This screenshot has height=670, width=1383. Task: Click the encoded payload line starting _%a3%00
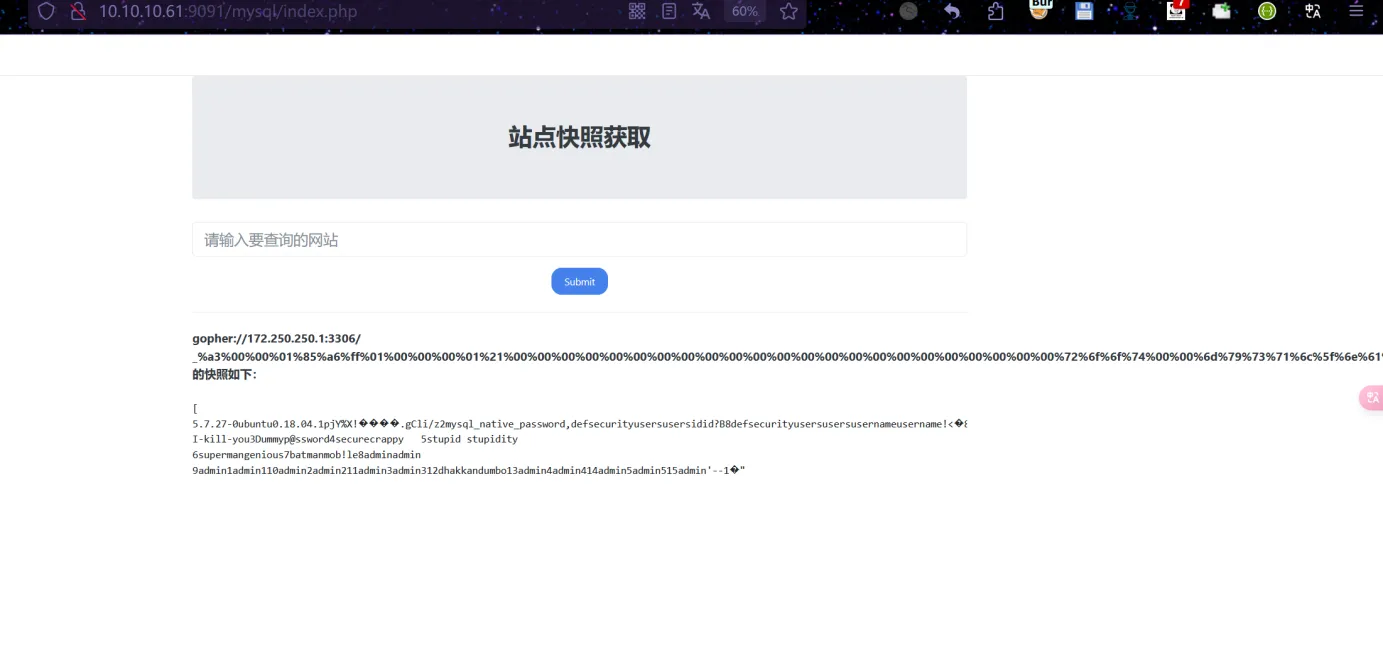(x=787, y=356)
